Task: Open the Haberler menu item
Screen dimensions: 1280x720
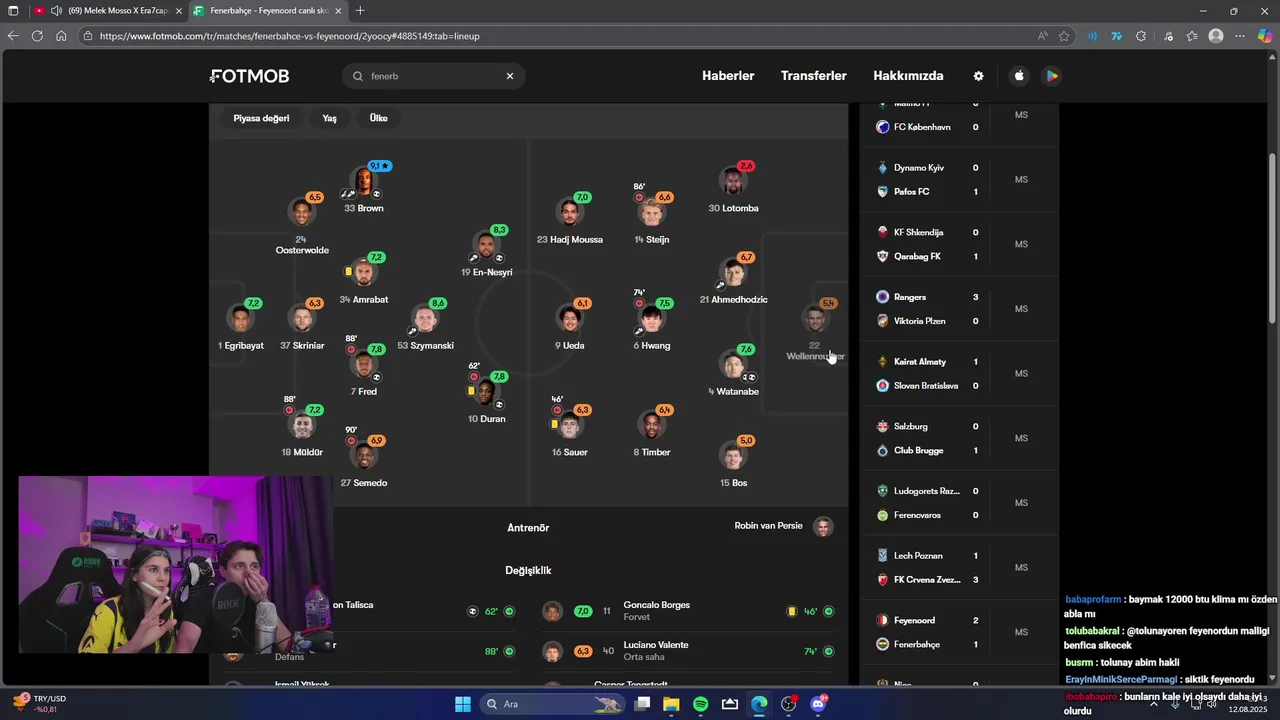Action: coord(728,76)
